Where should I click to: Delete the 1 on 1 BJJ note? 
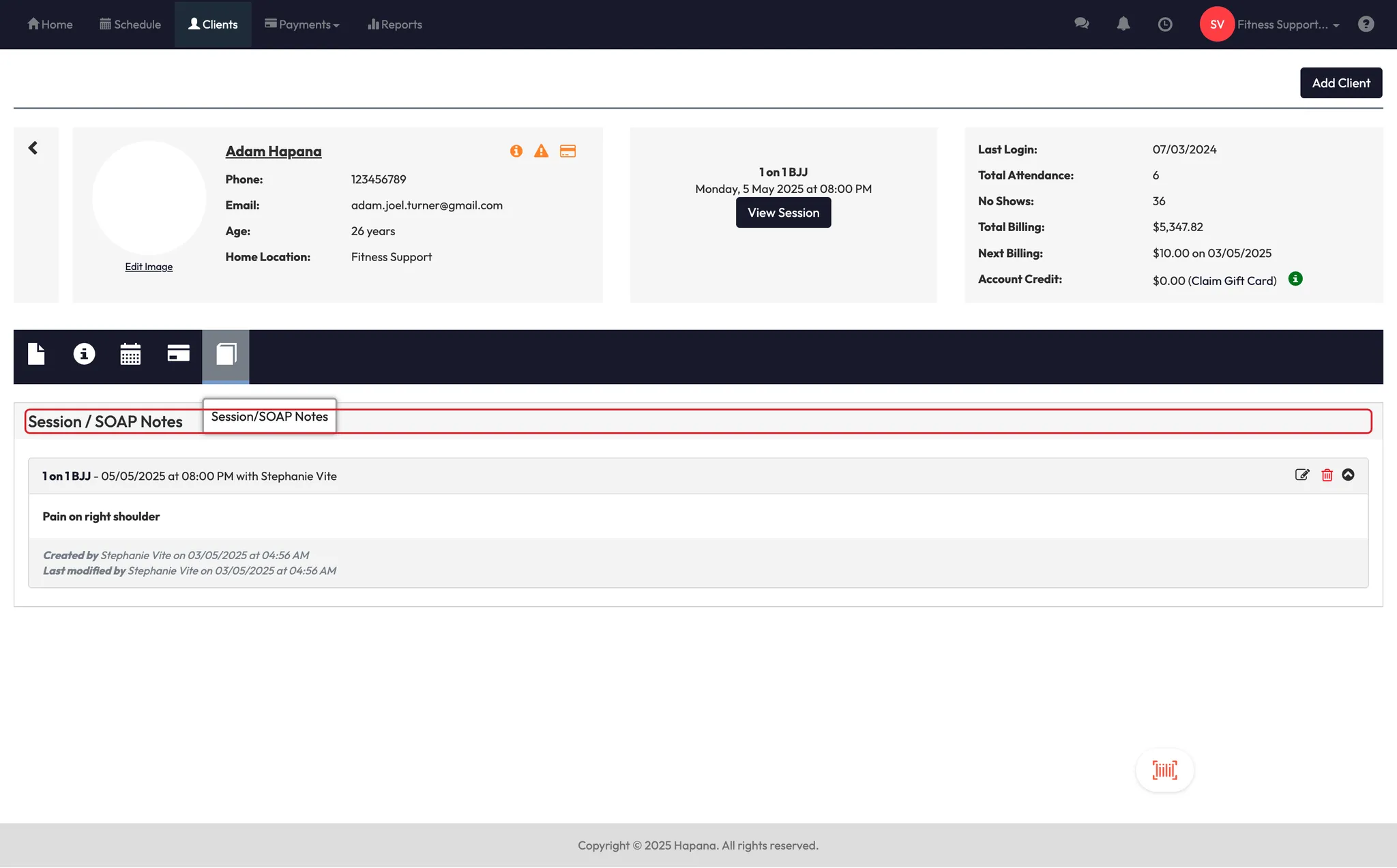tap(1327, 475)
